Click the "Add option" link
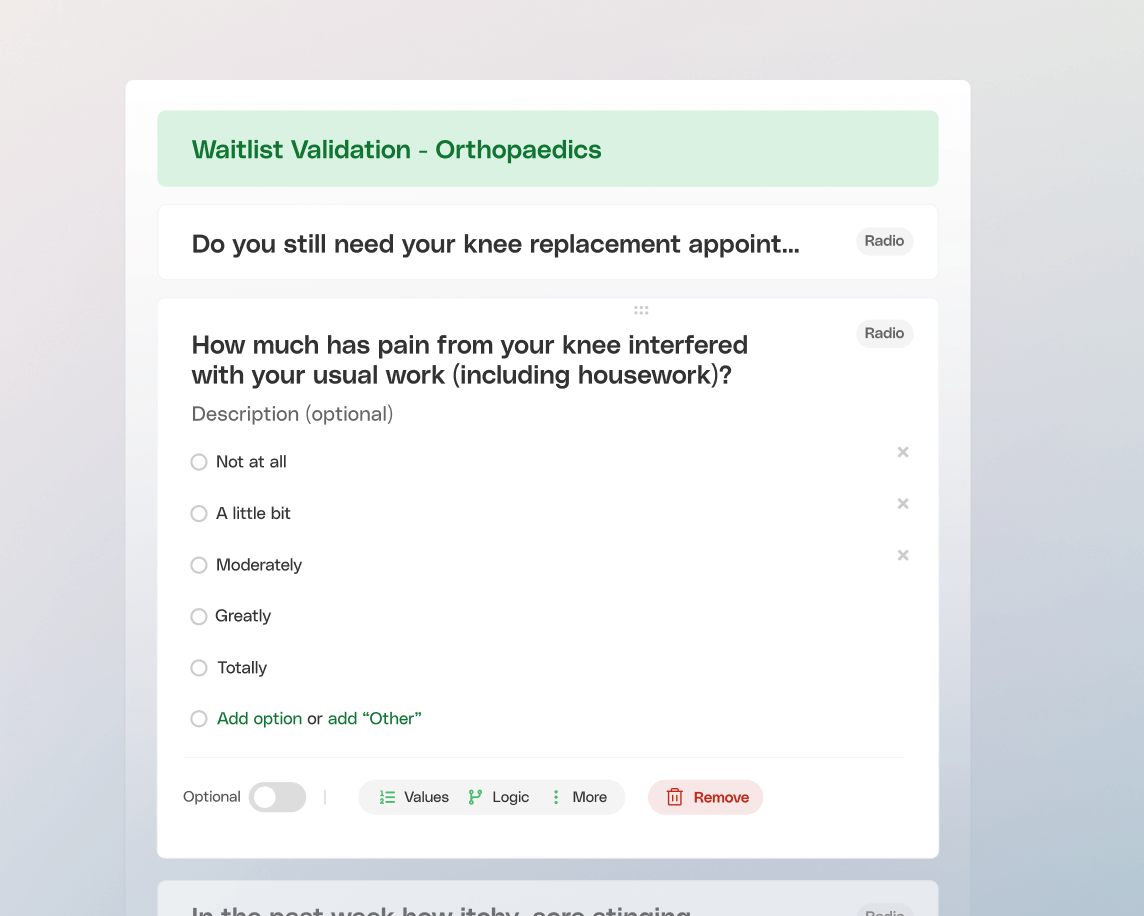The image size is (1144, 916). pyautogui.click(x=259, y=719)
